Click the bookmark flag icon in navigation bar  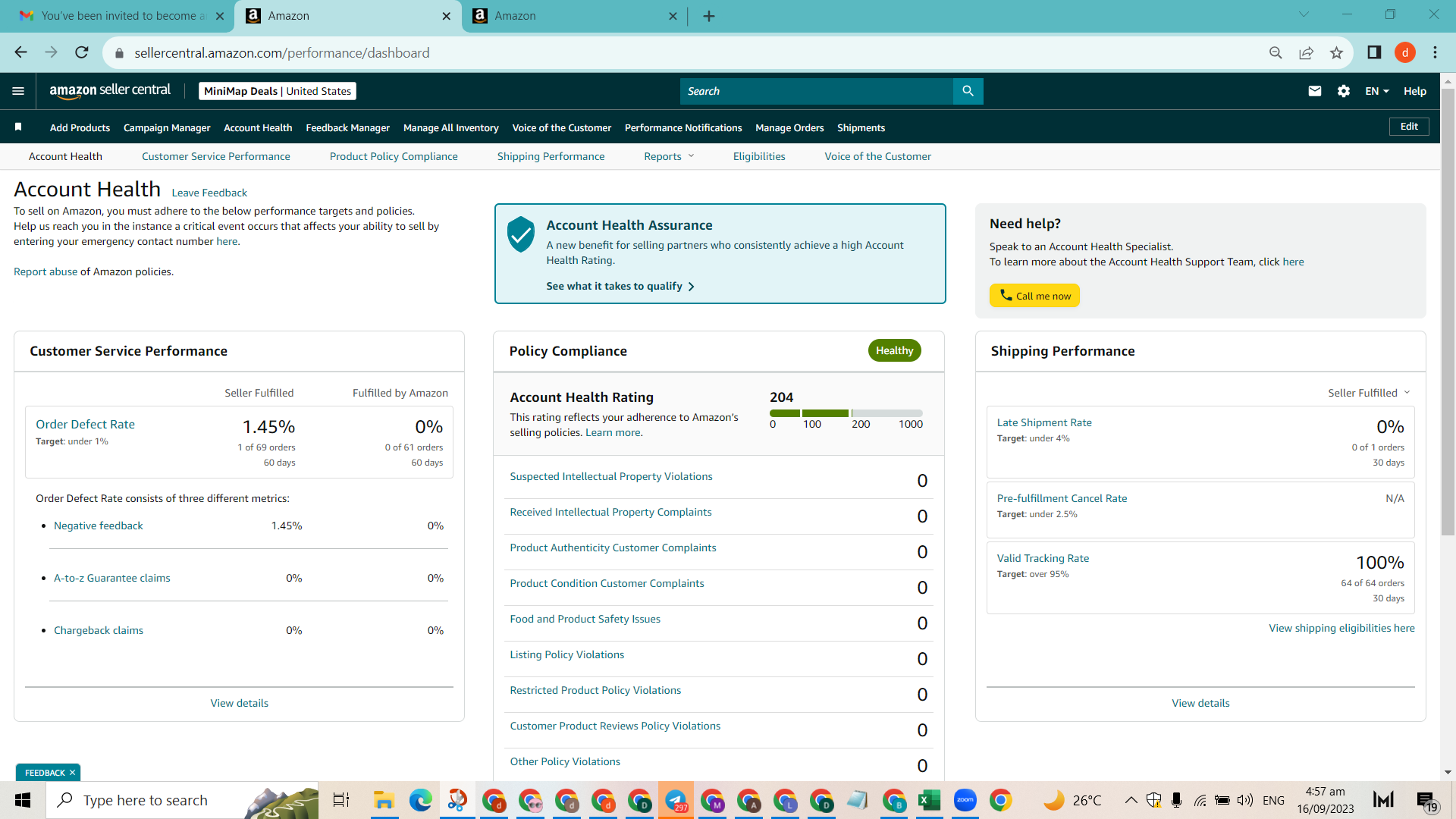tap(18, 127)
